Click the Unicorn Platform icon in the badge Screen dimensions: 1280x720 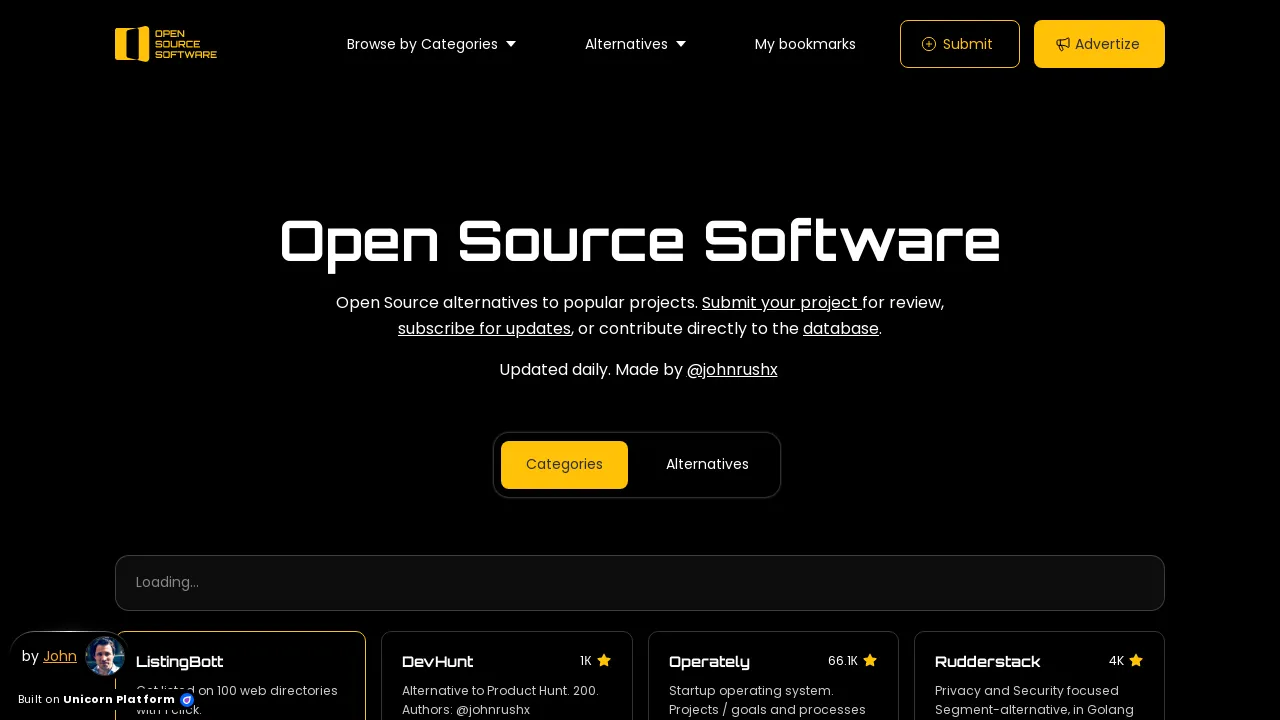pos(187,700)
